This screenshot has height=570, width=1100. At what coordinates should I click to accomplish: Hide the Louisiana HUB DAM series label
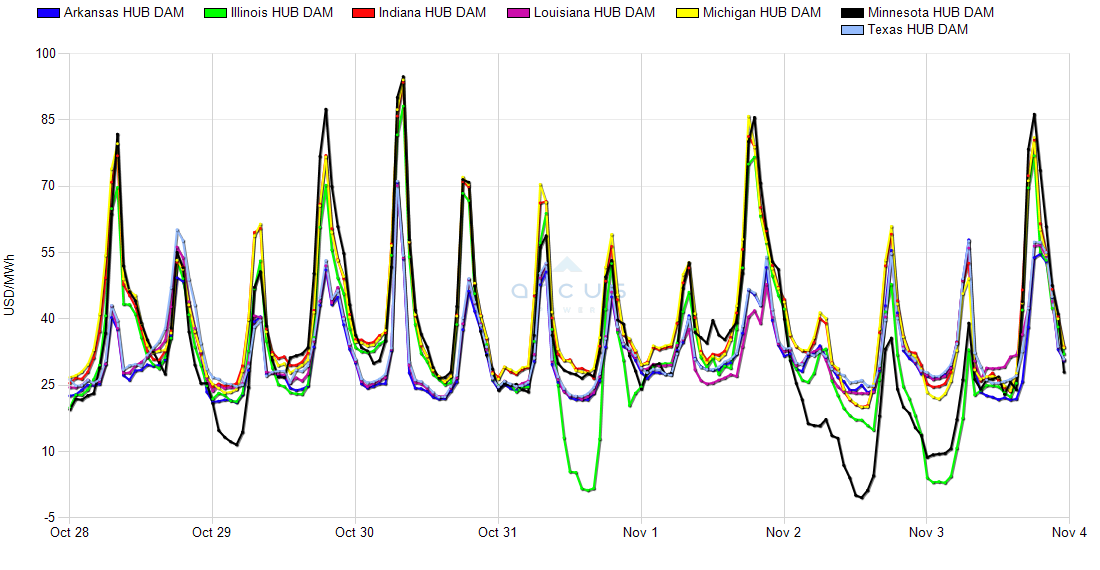tap(595, 13)
